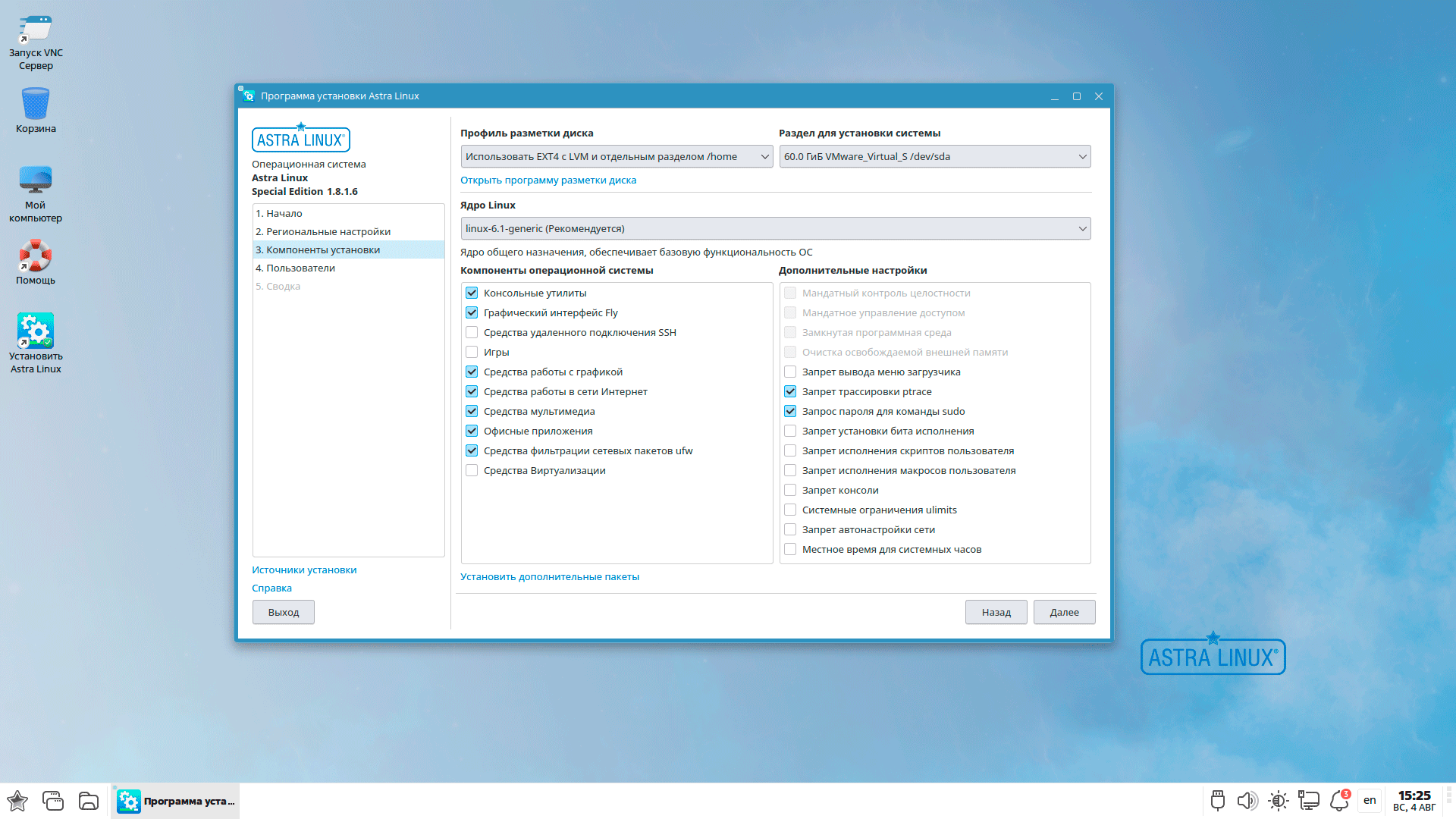
Task: Open the 'Запуск VNC Сервер' desktop icon
Action: pos(36,30)
